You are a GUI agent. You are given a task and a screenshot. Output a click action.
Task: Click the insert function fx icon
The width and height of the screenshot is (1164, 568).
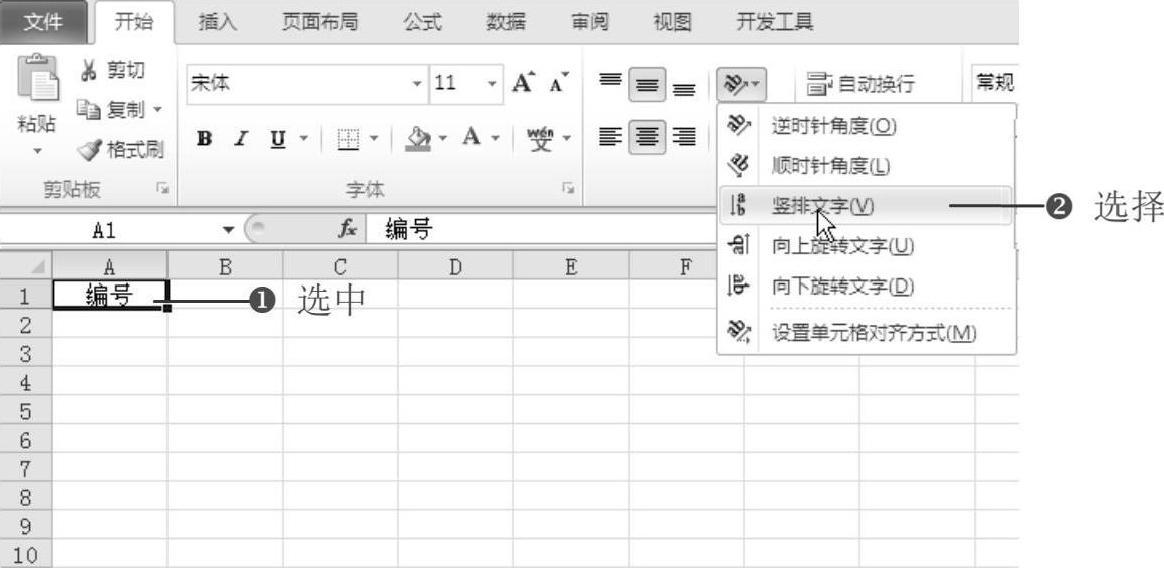pos(347,230)
